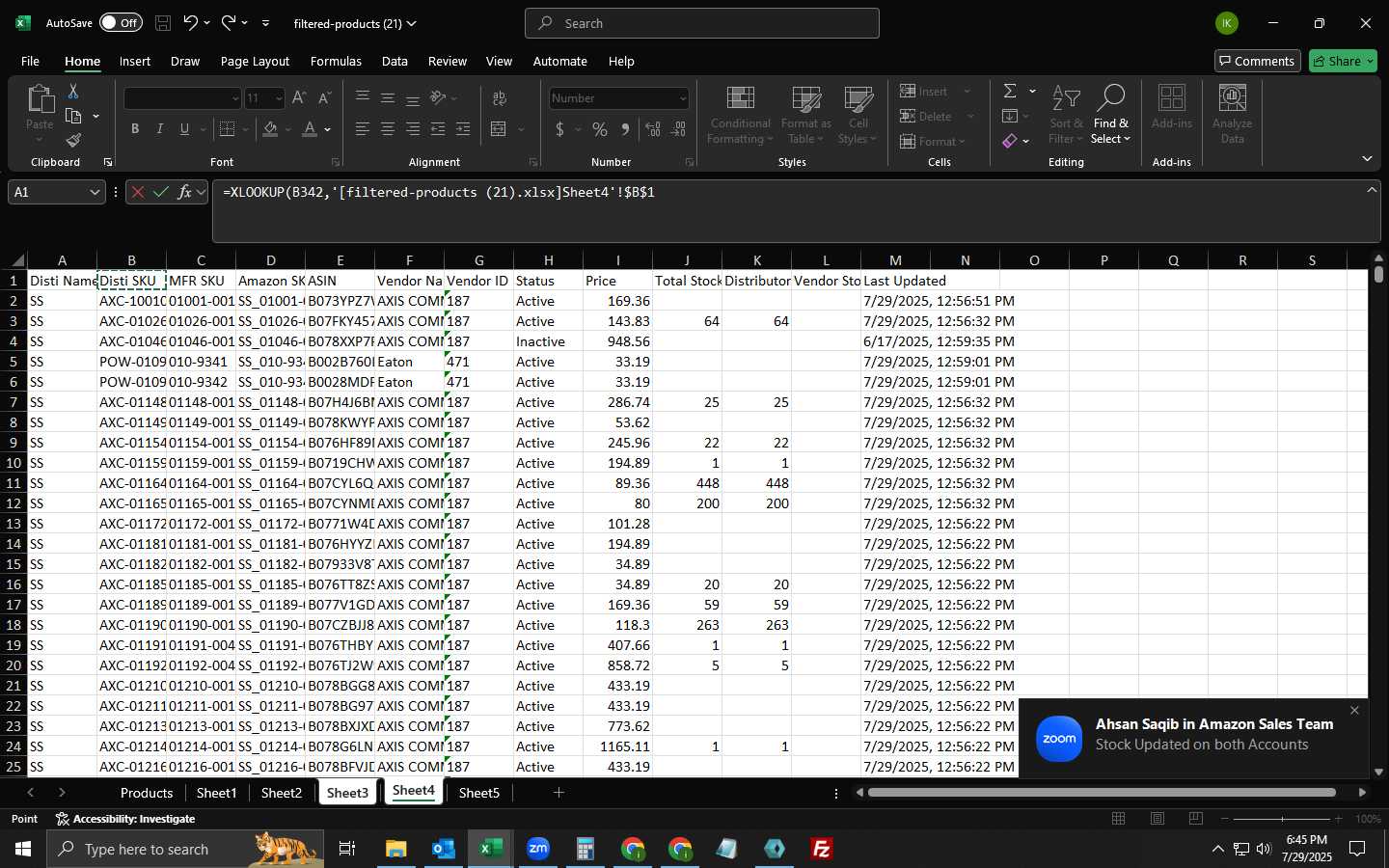
Task: Toggle Align Right
Action: point(413,128)
